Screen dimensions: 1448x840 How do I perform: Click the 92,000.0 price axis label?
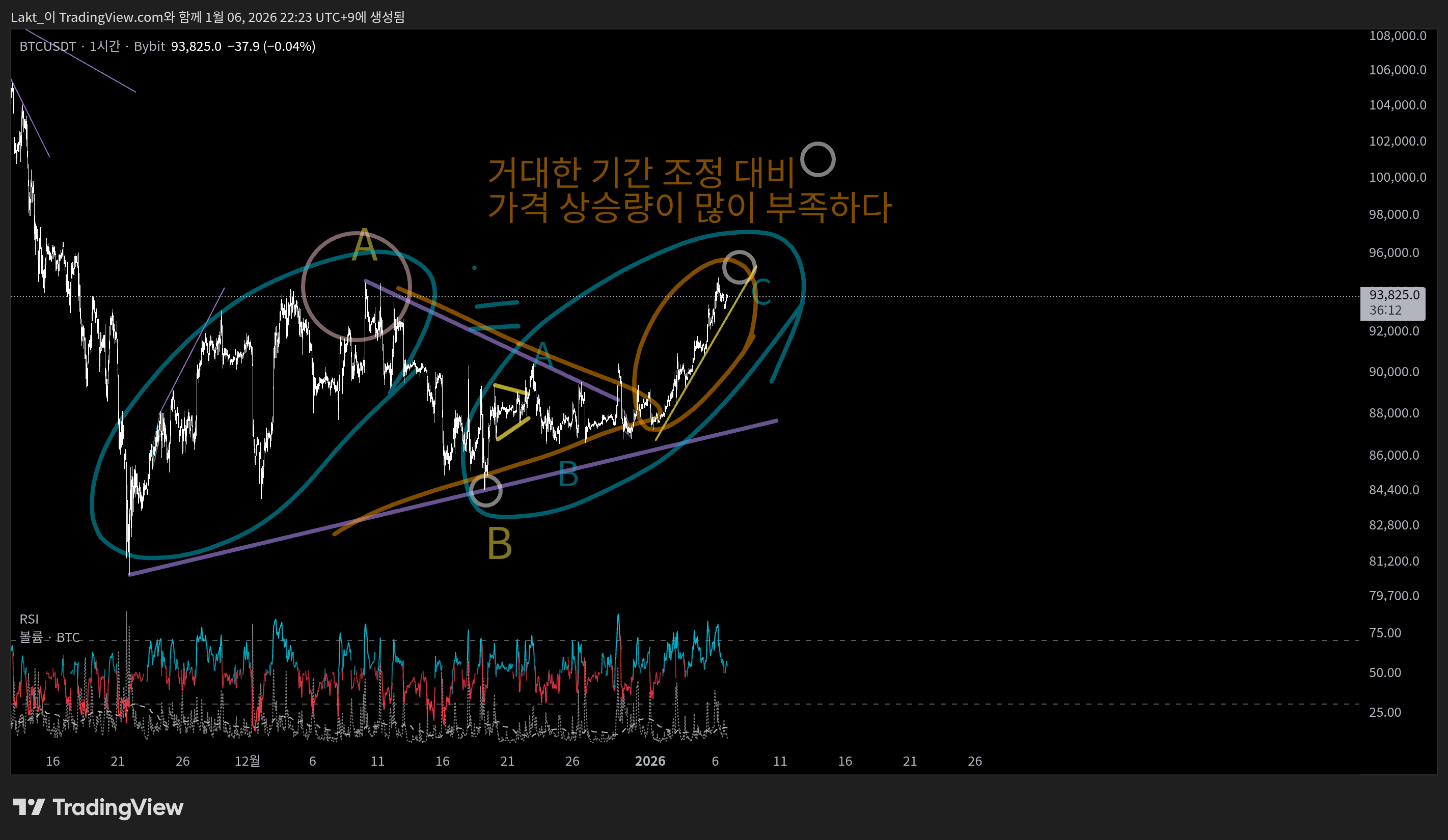[x=1394, y=331]
